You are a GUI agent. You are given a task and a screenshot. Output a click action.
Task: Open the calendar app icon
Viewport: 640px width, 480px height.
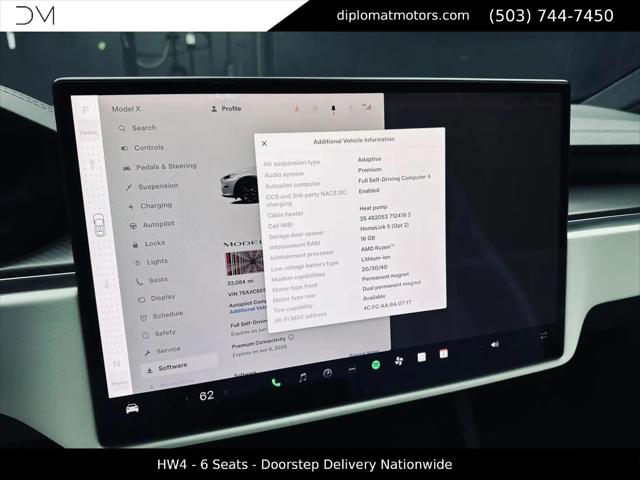point(444,353)
